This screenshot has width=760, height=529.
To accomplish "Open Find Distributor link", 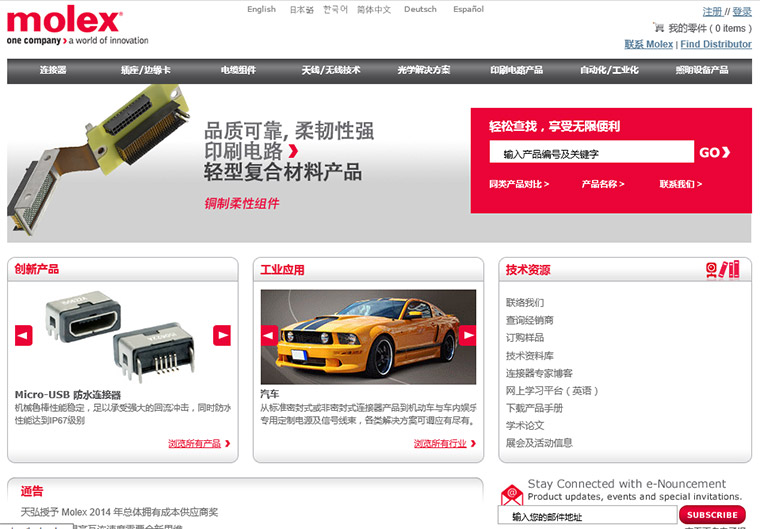I will 716,44.
